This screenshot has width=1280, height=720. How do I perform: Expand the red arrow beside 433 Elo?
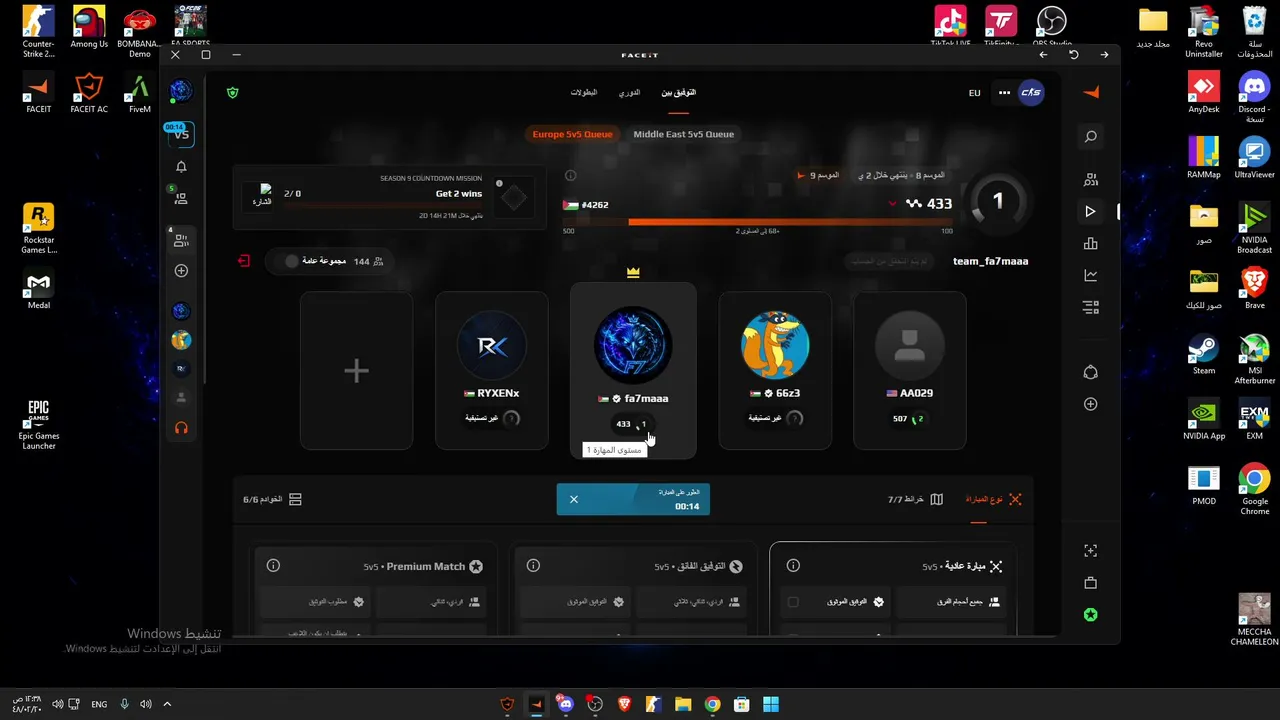(893, 204)
